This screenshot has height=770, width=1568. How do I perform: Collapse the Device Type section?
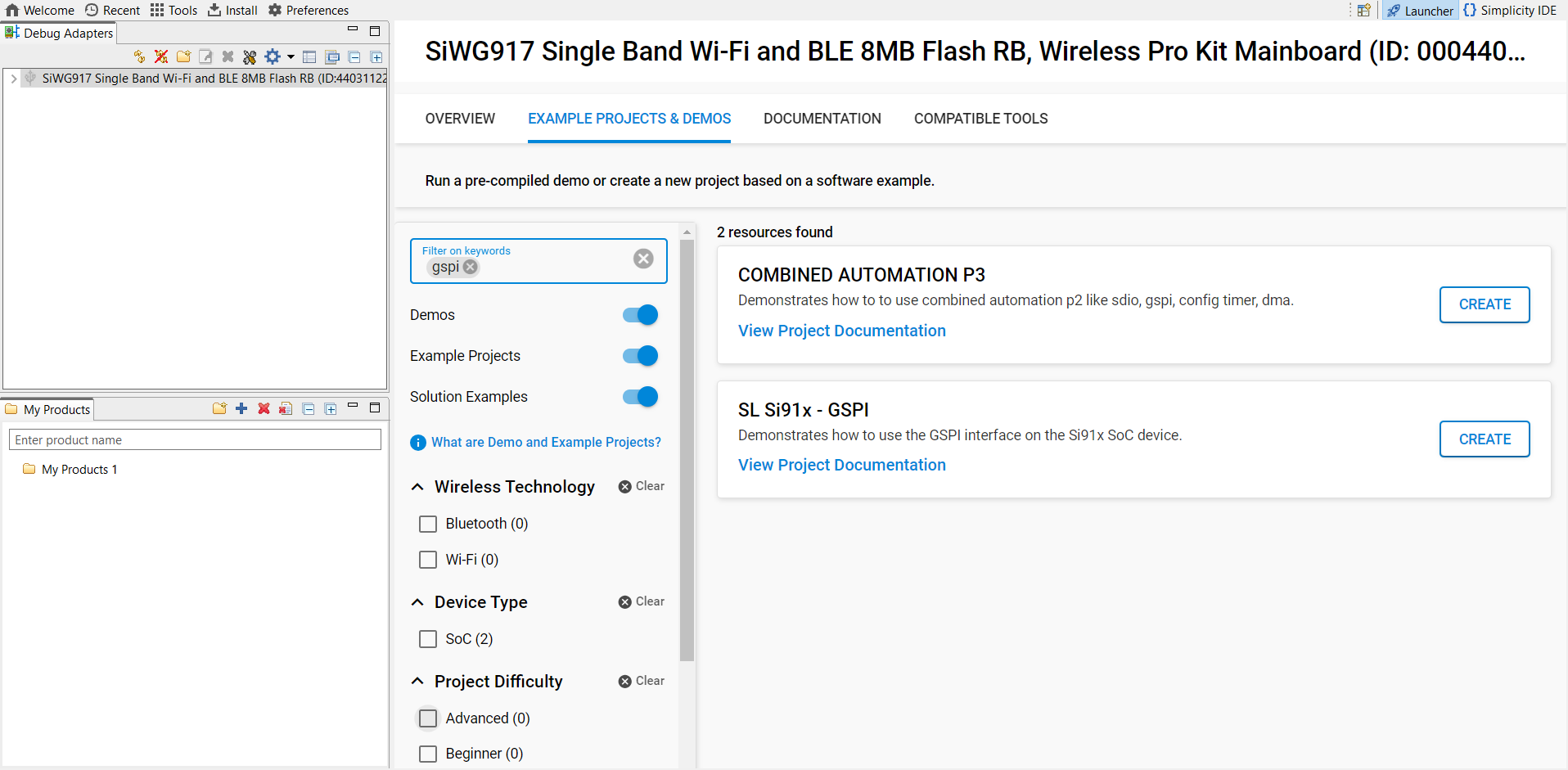417,601
